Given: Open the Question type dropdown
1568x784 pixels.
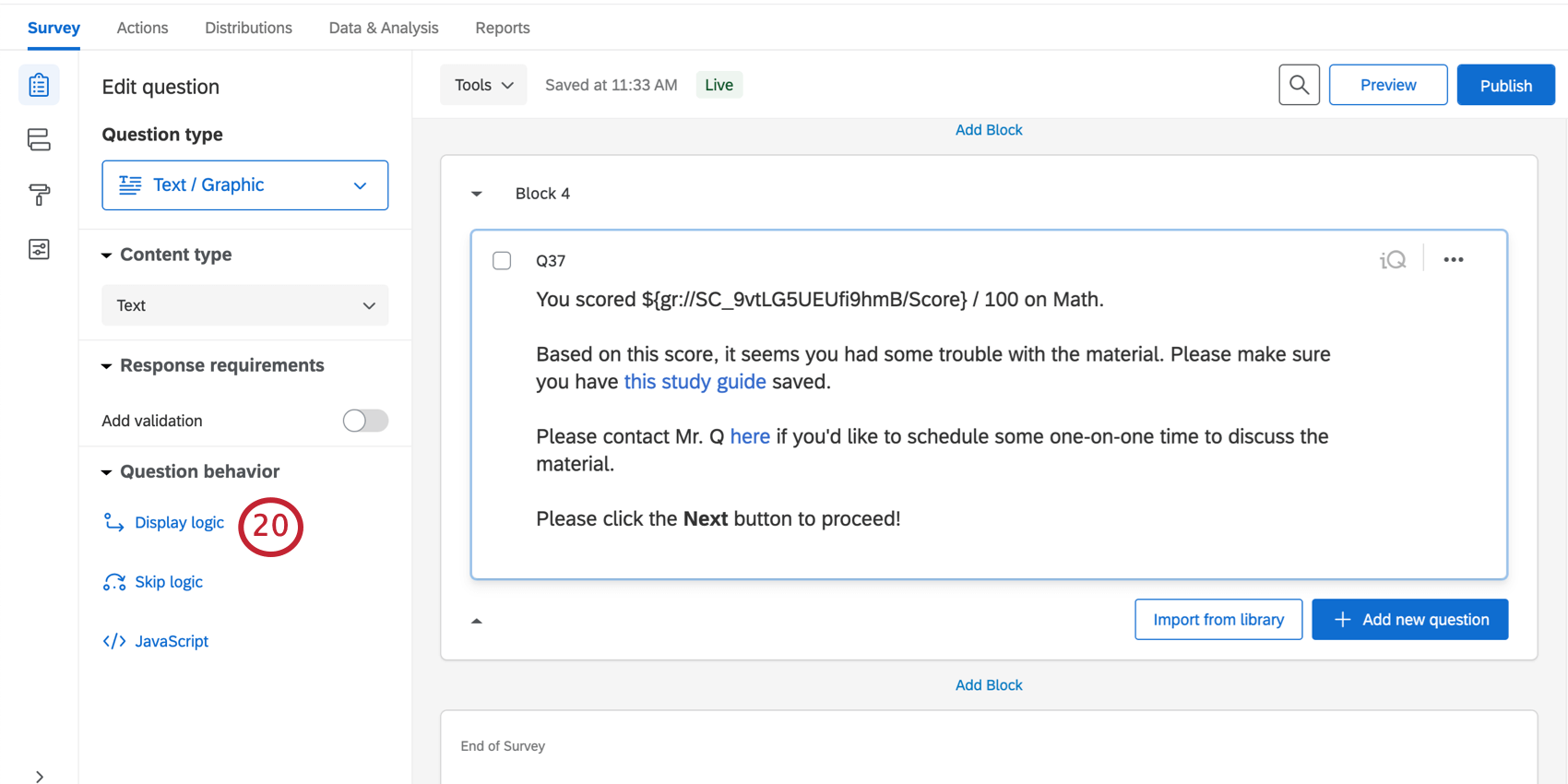Looking at the screenshot, I should click(x=244, y=185).
